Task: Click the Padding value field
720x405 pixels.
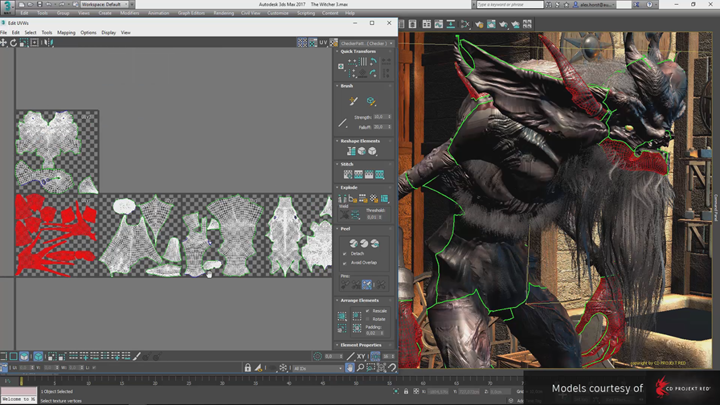Action: (374, 332)
